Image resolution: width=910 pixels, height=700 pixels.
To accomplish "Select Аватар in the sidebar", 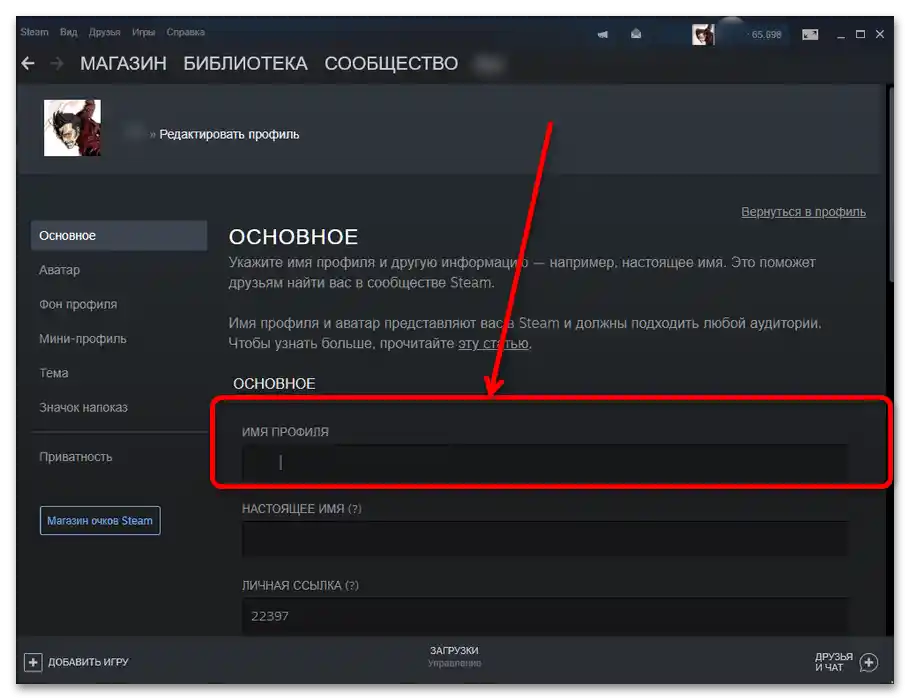I will [x=60, y=270].
